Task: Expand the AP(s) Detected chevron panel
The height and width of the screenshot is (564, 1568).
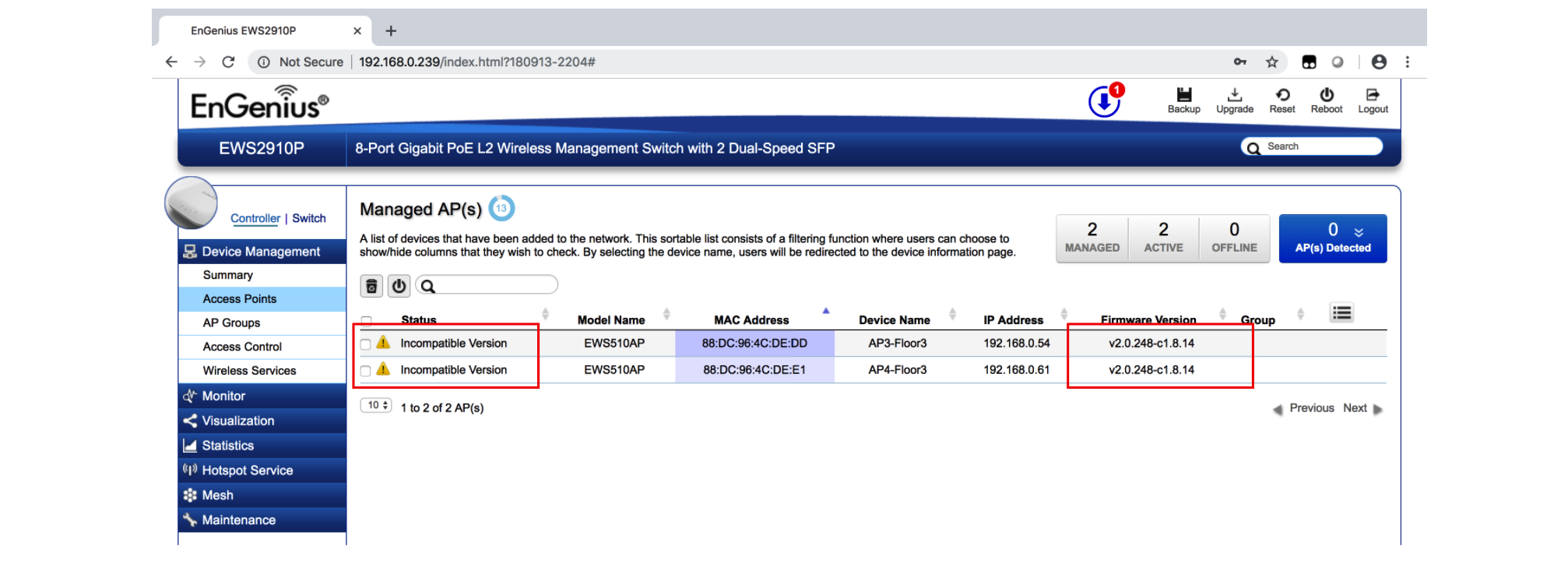Action: (x=1359, y=232)
